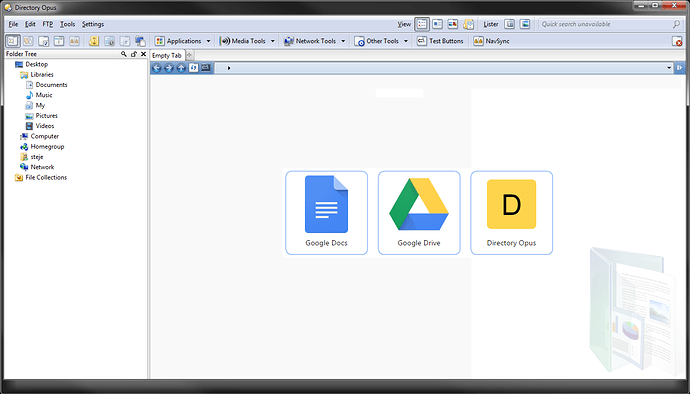
Task: Click the magnifier icon in the quick search box
Action: tap(676, 24)
